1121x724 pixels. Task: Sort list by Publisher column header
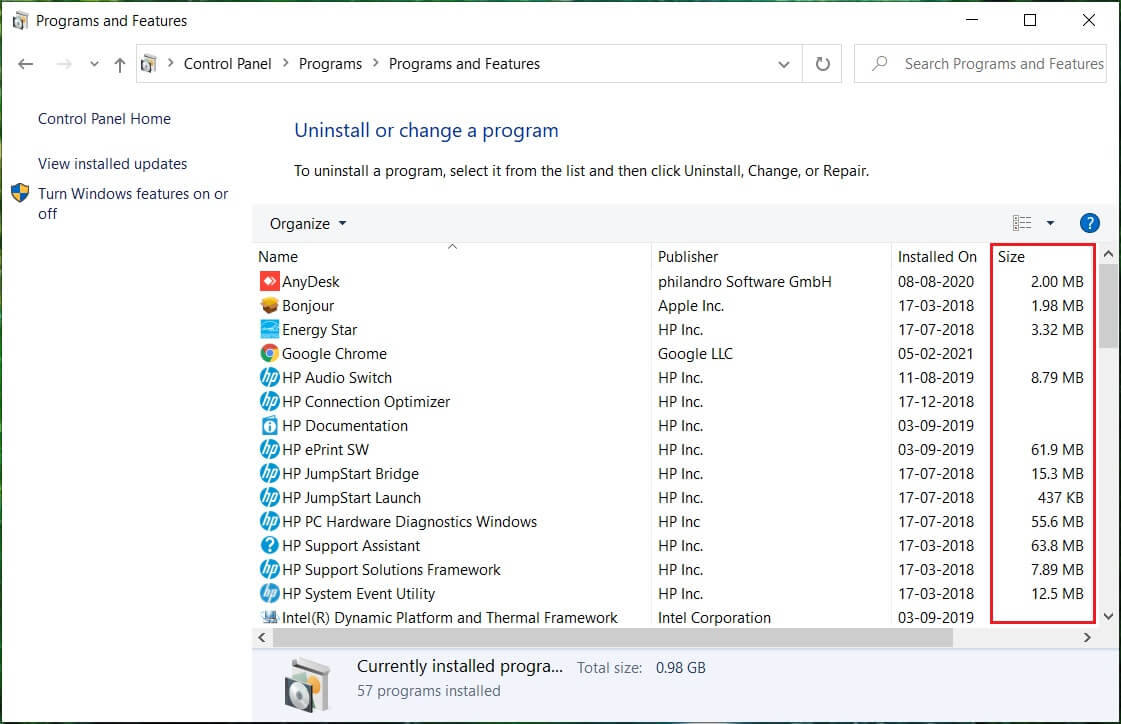[688, 257]
